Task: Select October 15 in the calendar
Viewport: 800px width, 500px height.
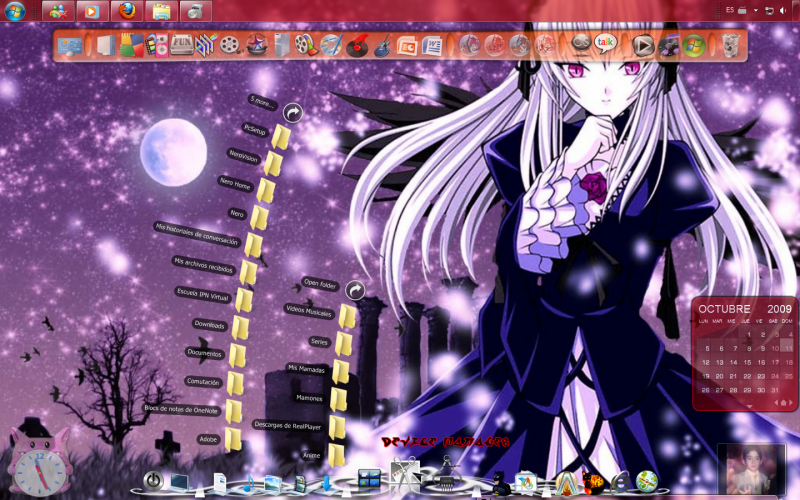Action: point(747,362)
